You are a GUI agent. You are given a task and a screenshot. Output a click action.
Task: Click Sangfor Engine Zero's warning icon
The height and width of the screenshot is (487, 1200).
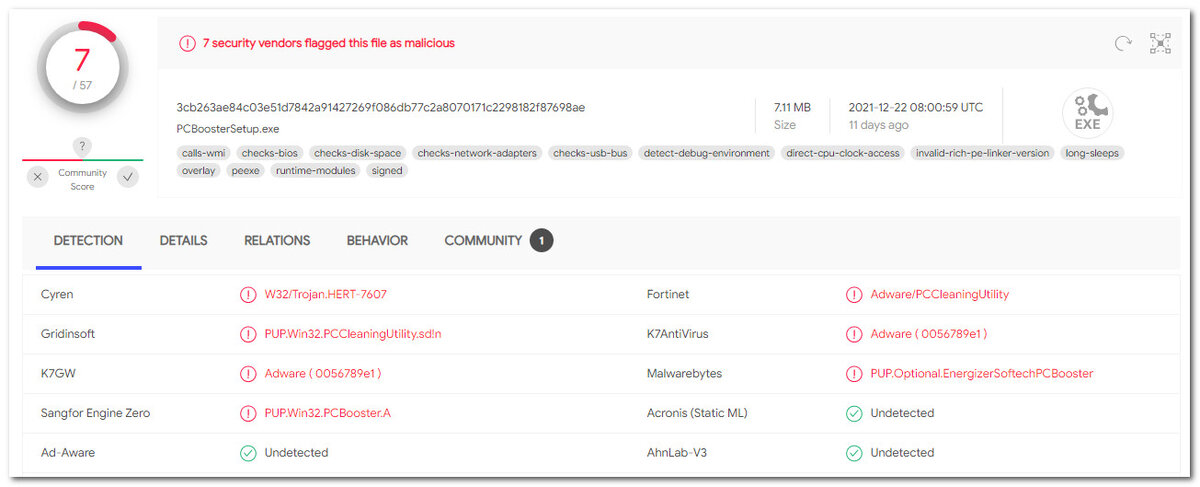coord(248,413)
